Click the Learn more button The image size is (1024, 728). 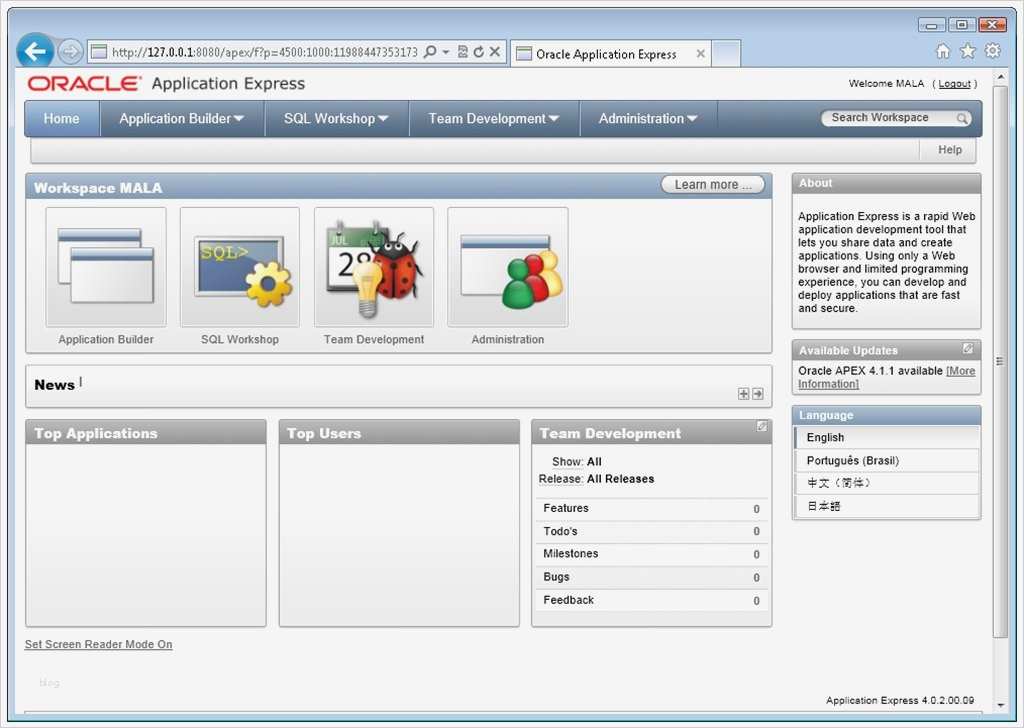tap(713, 185)
